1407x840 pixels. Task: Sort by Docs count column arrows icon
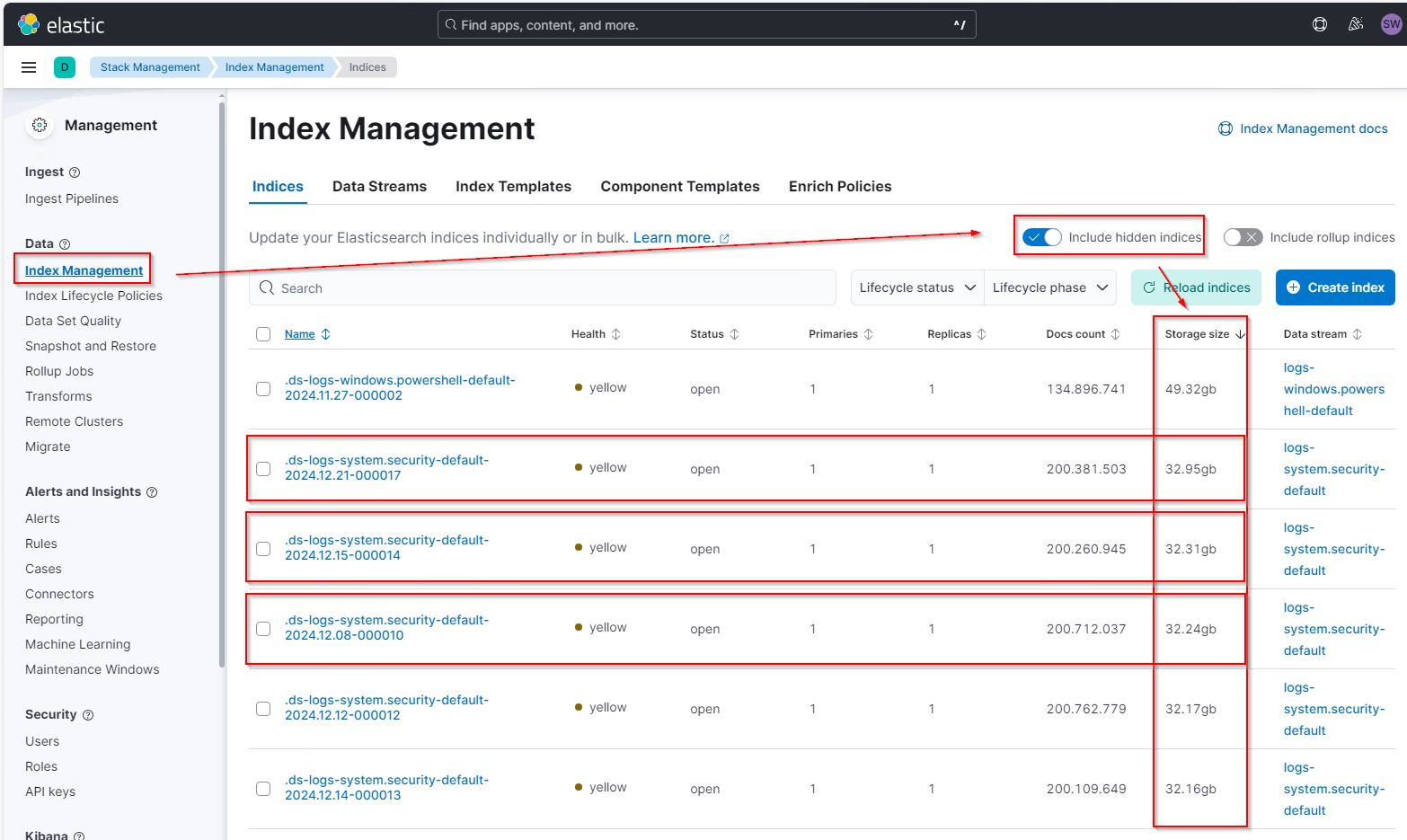click(x=1115, y=334)
